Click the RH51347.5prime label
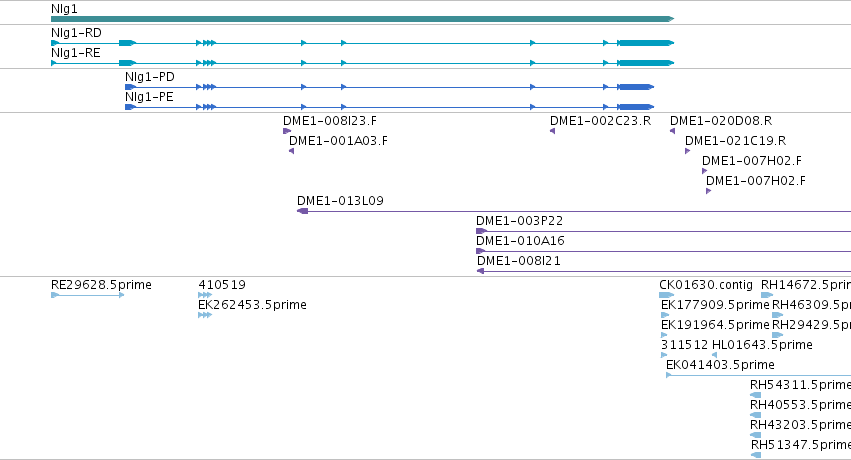 click(x=801, y=445)
